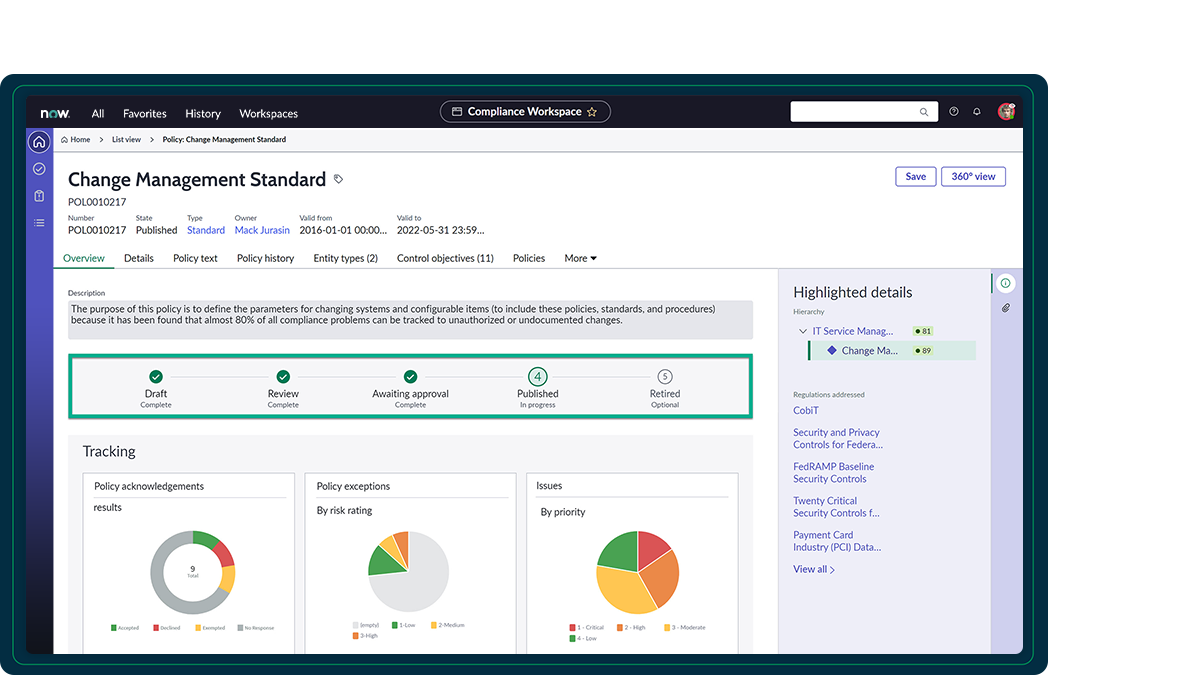The width and height of the screenshot is (1200, 675).
Task: Select the Retired step 5 circle
Action: coord(665,377)
